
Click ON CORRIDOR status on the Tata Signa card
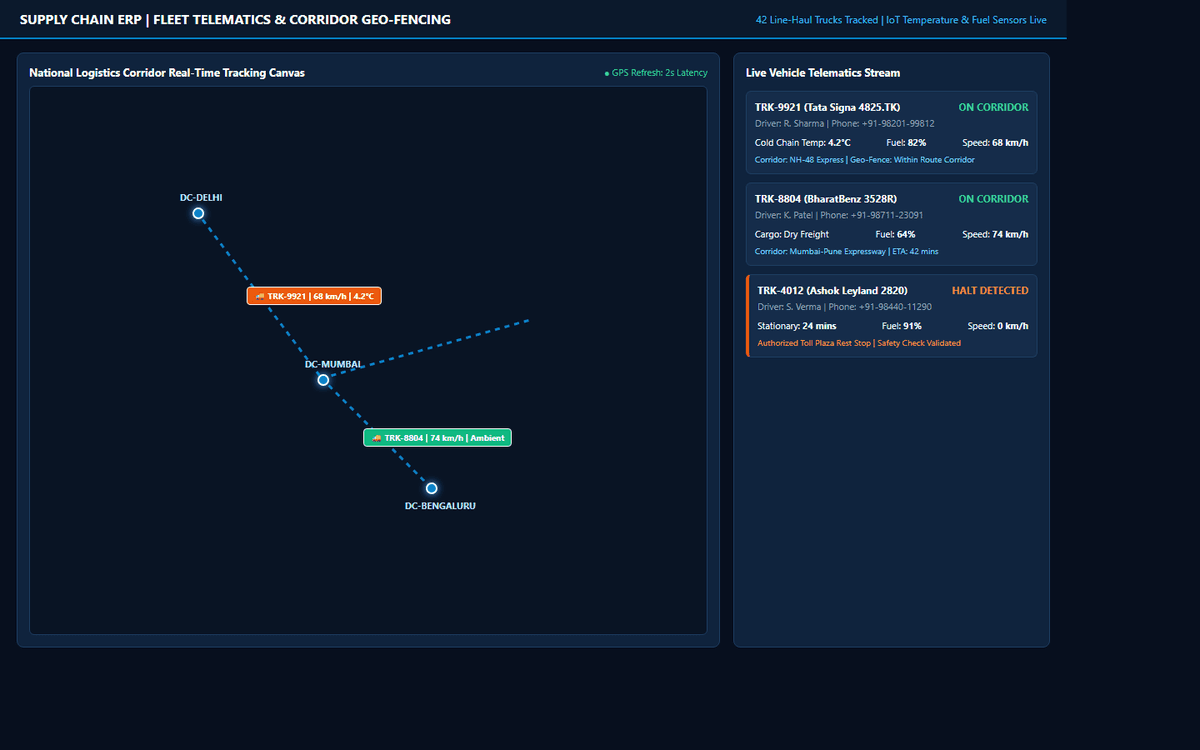(x=993, y=107)
